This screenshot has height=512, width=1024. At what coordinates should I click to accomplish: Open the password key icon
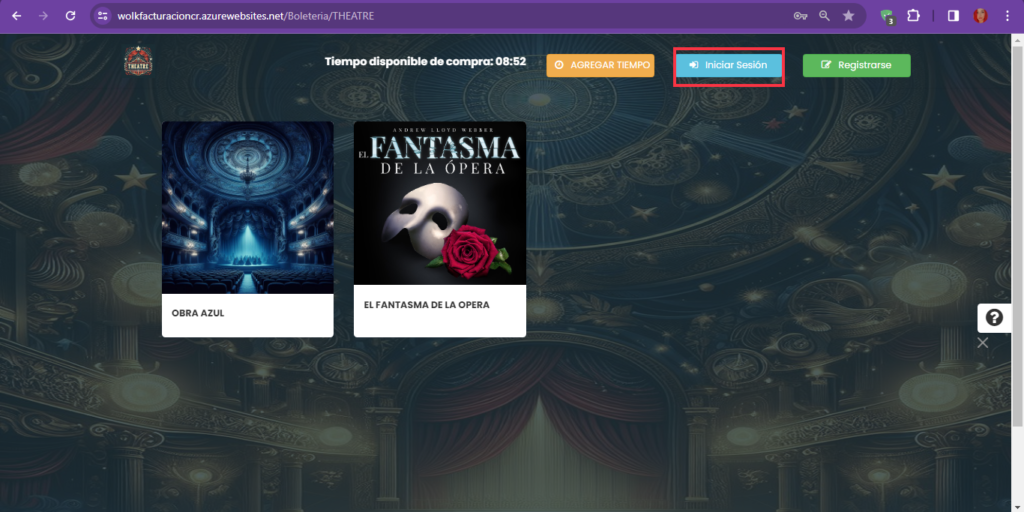[801, 16]
